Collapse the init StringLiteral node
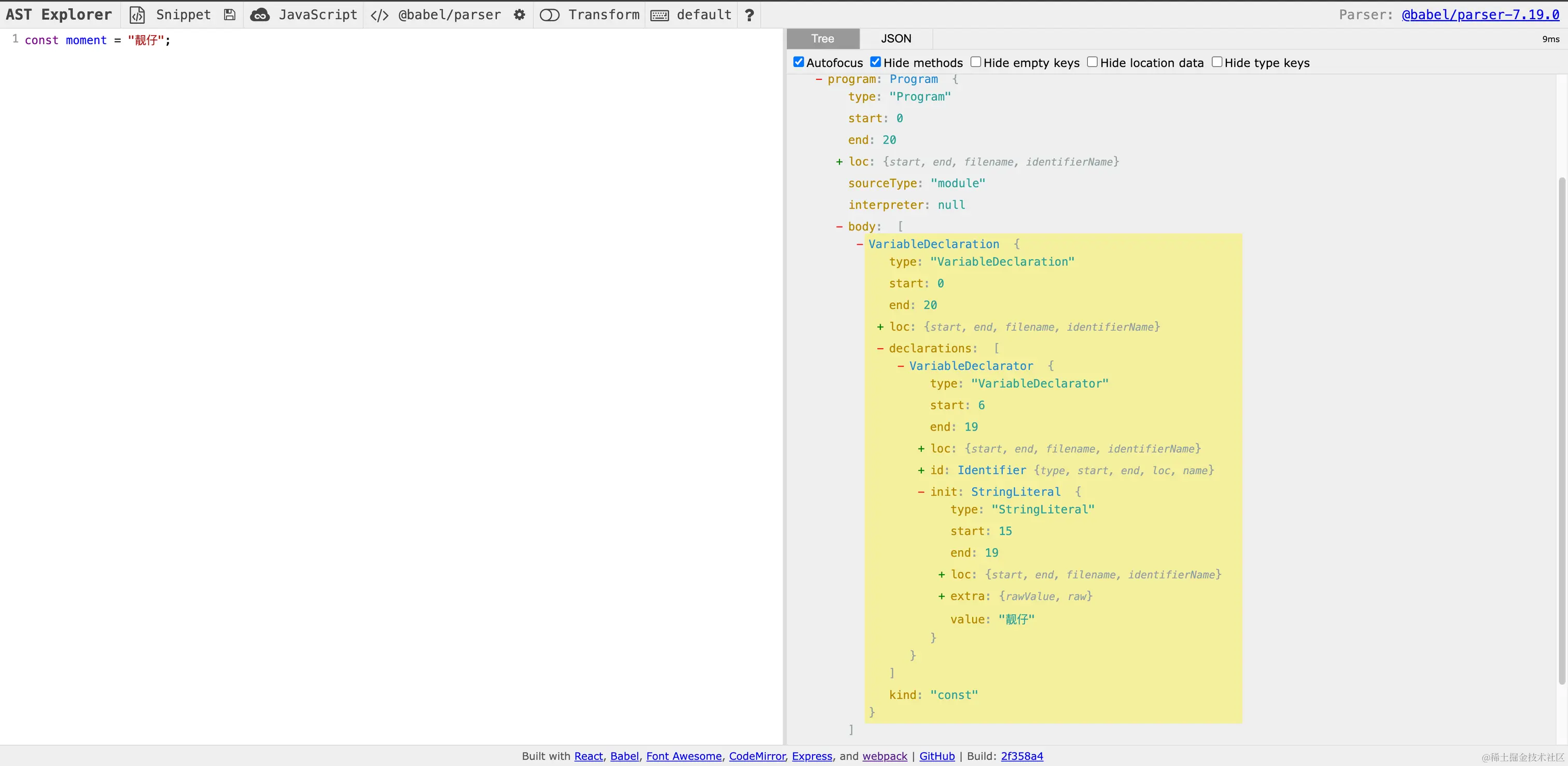 [921, 492]
